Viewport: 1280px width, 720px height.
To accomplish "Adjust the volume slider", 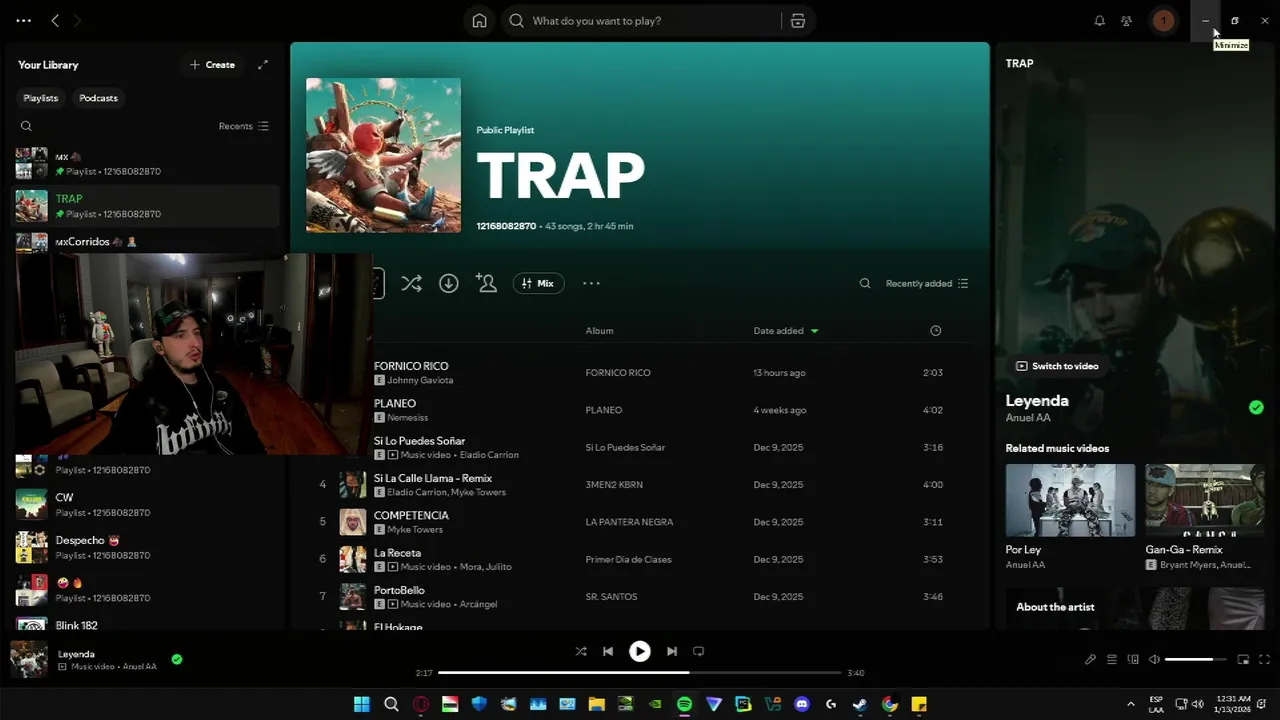I will click(x=1195, y=660).
